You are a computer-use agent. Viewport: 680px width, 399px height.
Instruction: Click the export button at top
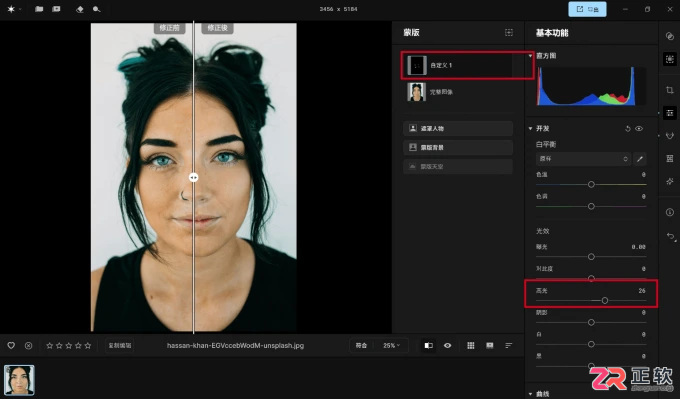click(588, 9)
